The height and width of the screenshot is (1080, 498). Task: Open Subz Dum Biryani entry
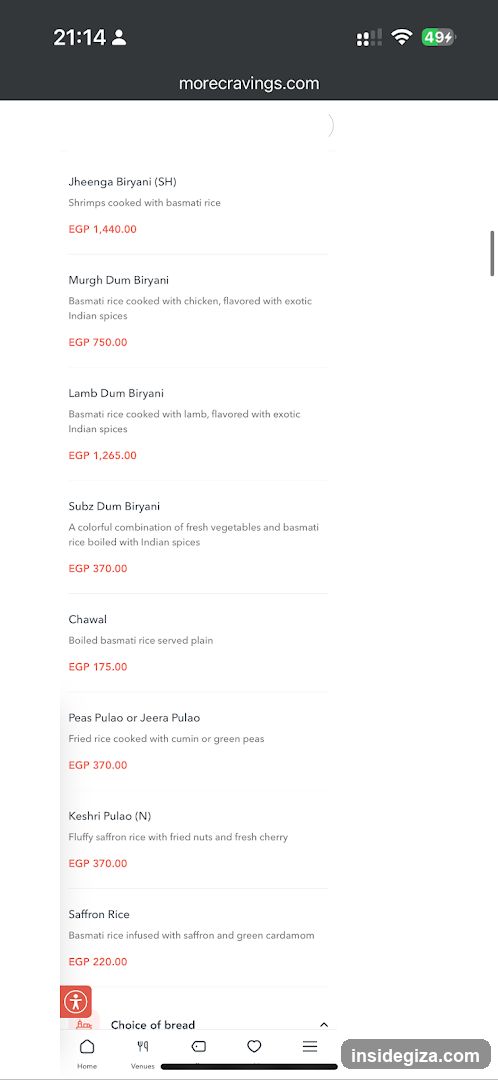tap(198, 537)
